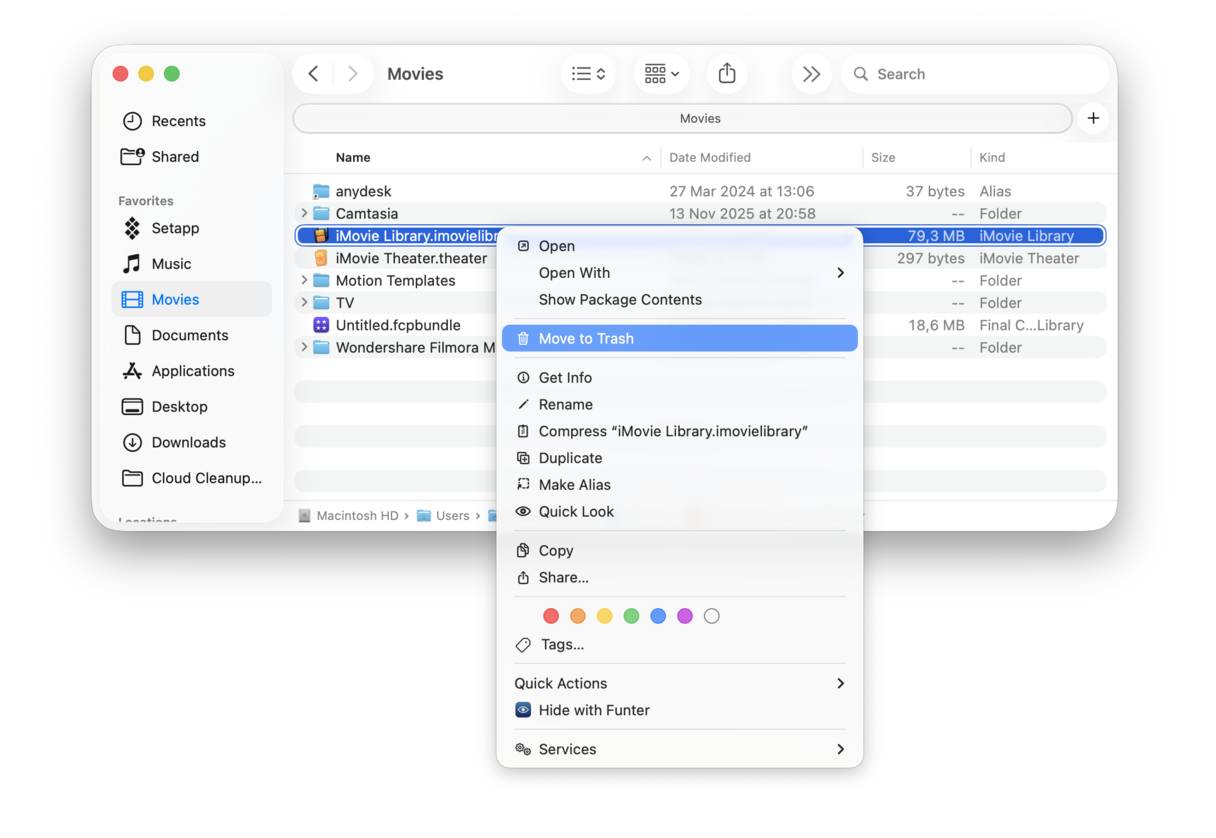Choose Duplicate in the context menu

pos(680,458)
